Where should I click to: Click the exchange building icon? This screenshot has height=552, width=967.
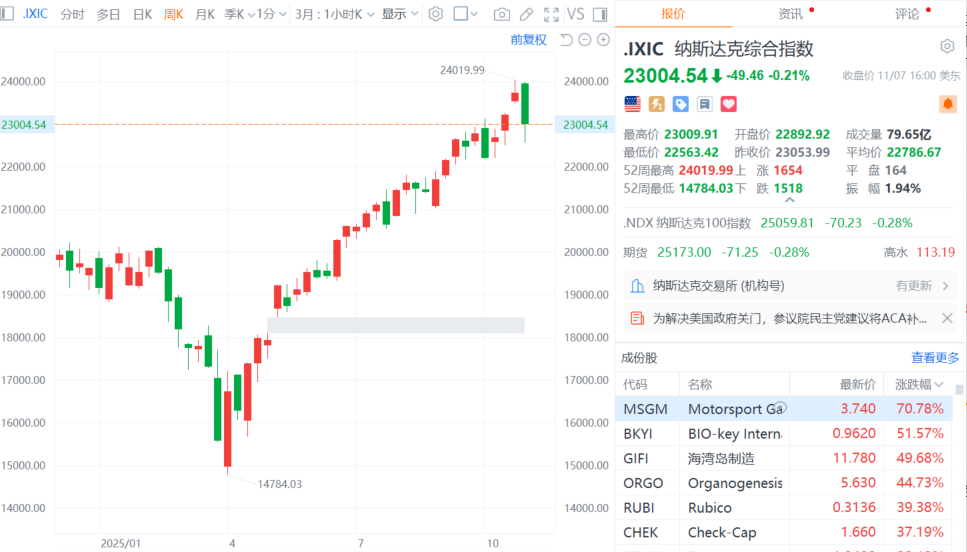(x=637, y=286)
